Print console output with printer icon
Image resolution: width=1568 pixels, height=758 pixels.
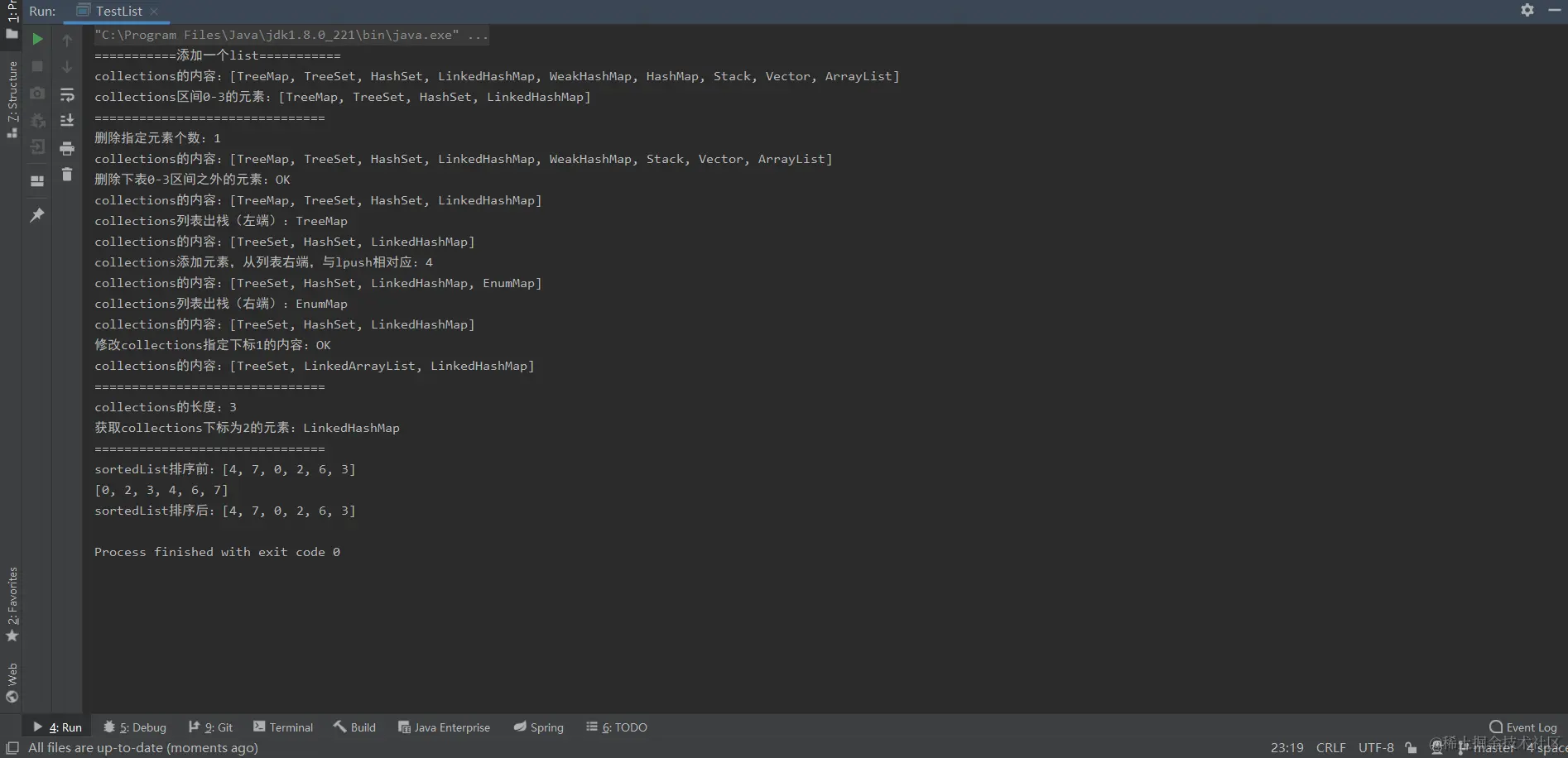[x=67, y=149]
